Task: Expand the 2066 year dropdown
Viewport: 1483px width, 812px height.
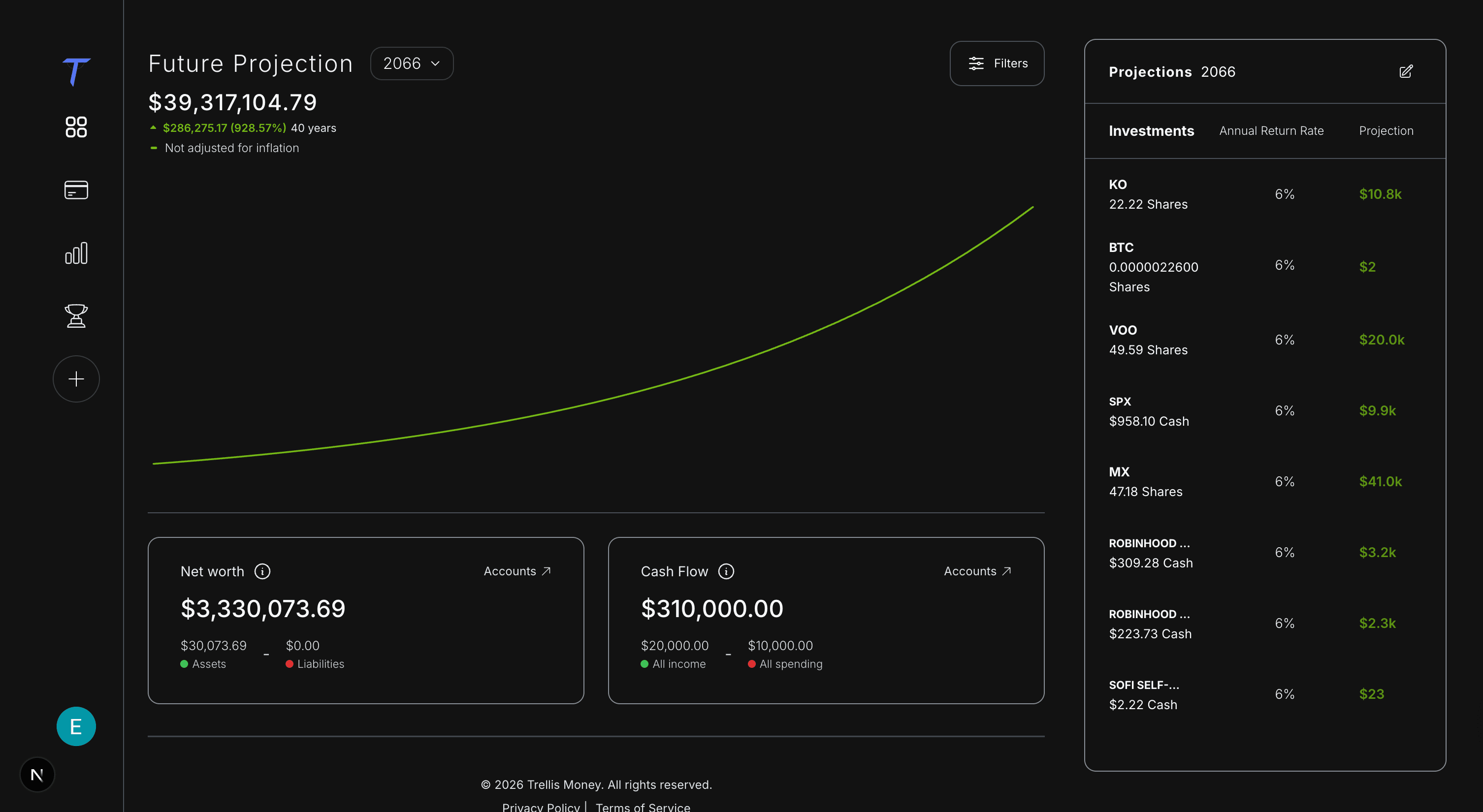Action: pos(412,63)
